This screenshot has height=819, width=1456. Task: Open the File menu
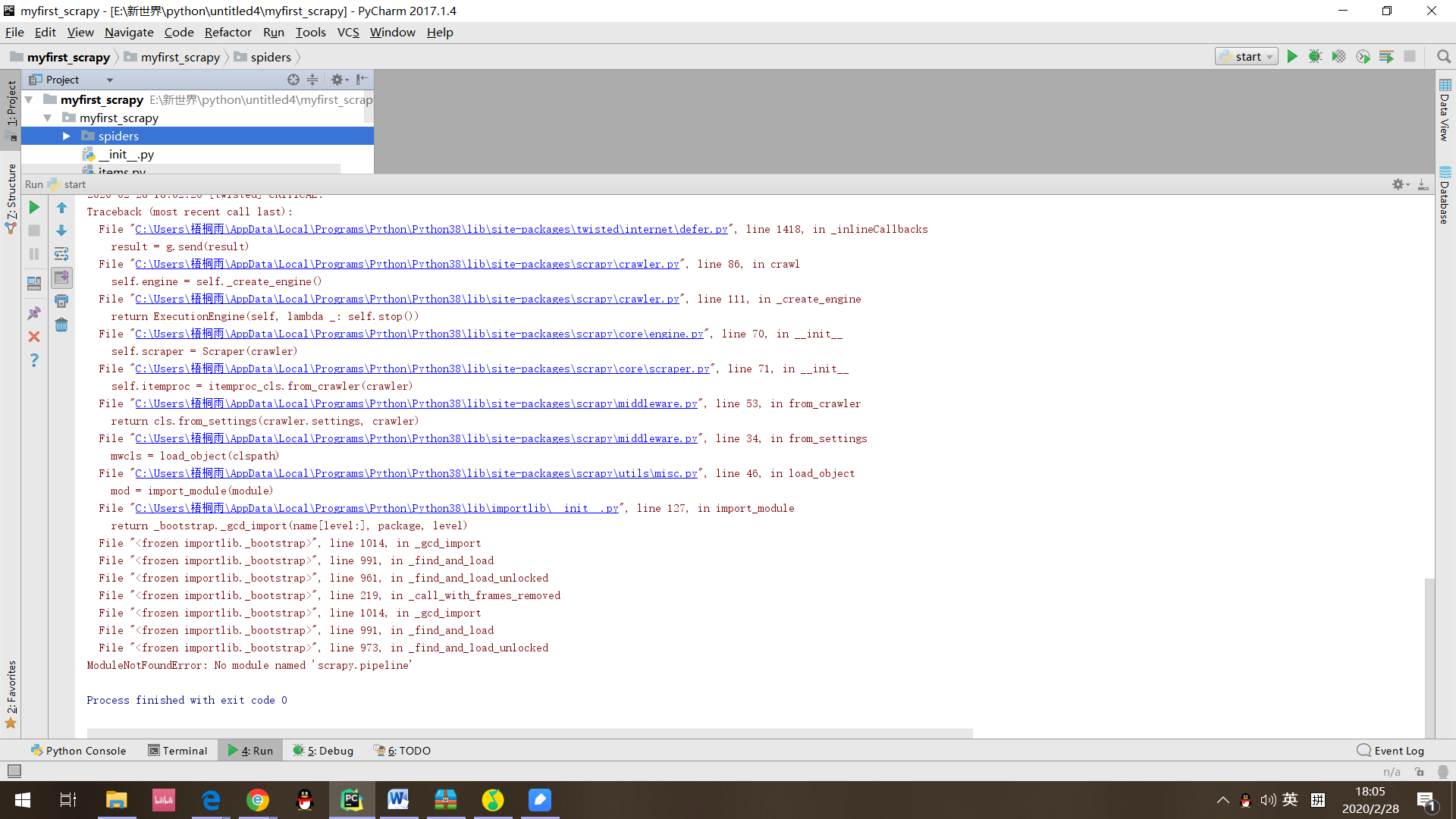pyautogui.click(x=14, y=32)
